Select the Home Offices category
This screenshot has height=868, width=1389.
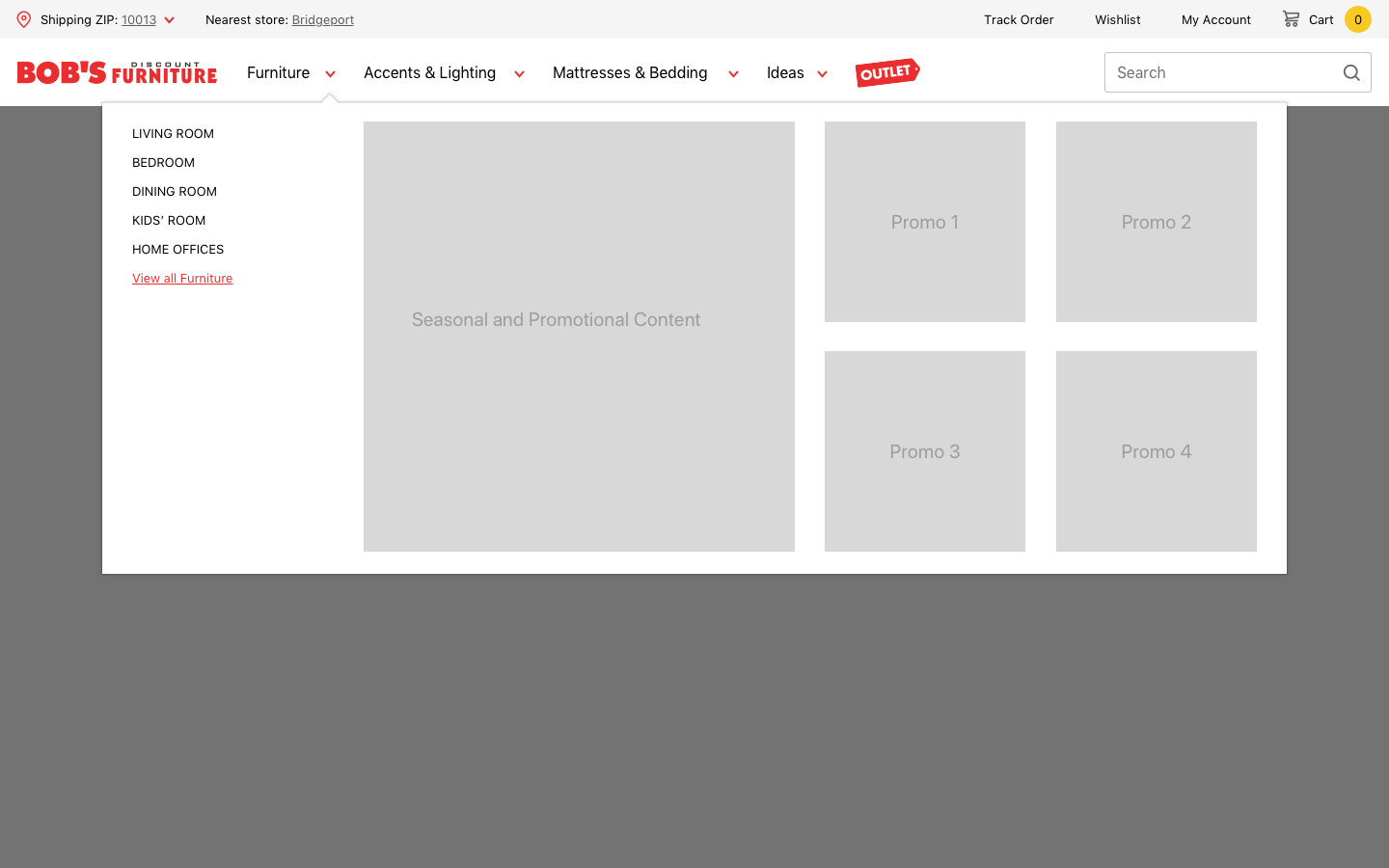177,249
